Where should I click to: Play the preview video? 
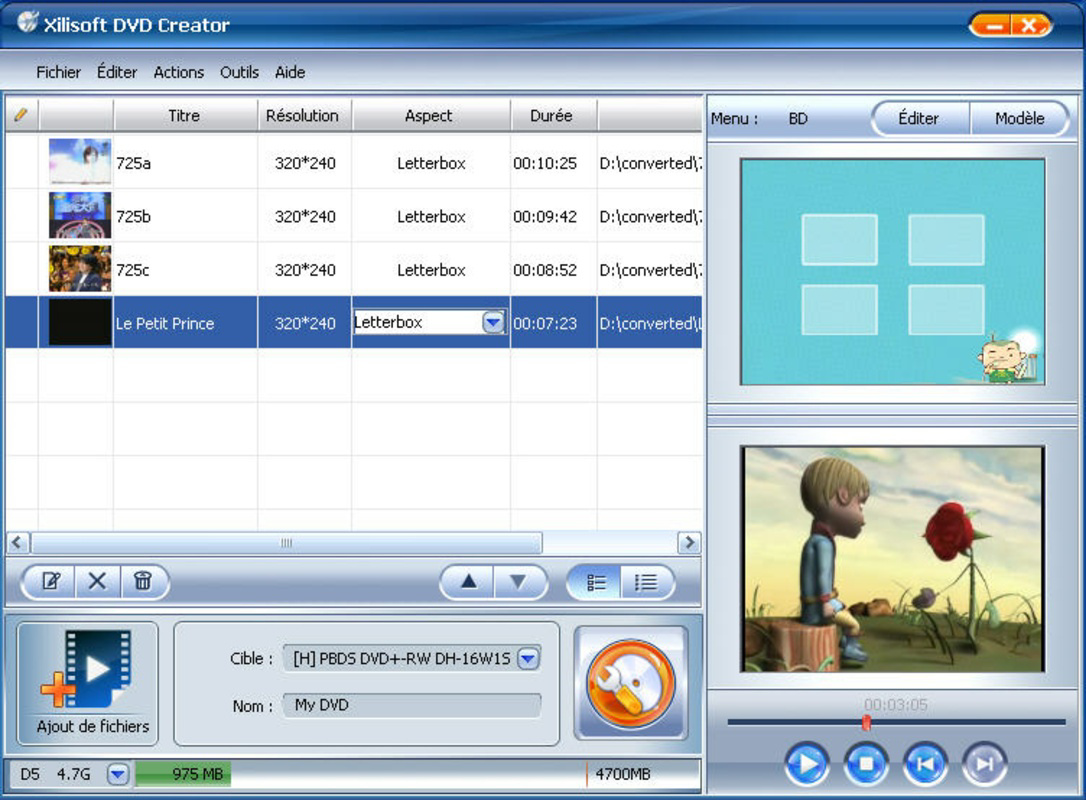point(807,764)
